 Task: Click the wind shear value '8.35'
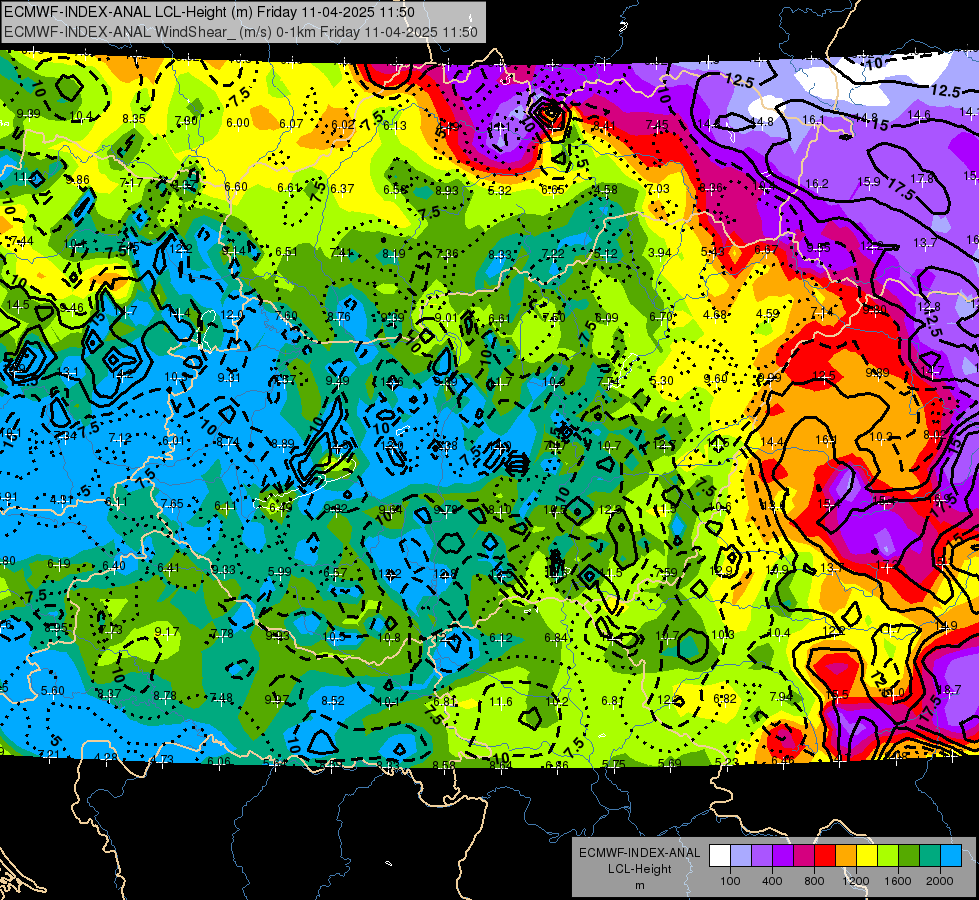pos(134,118)
